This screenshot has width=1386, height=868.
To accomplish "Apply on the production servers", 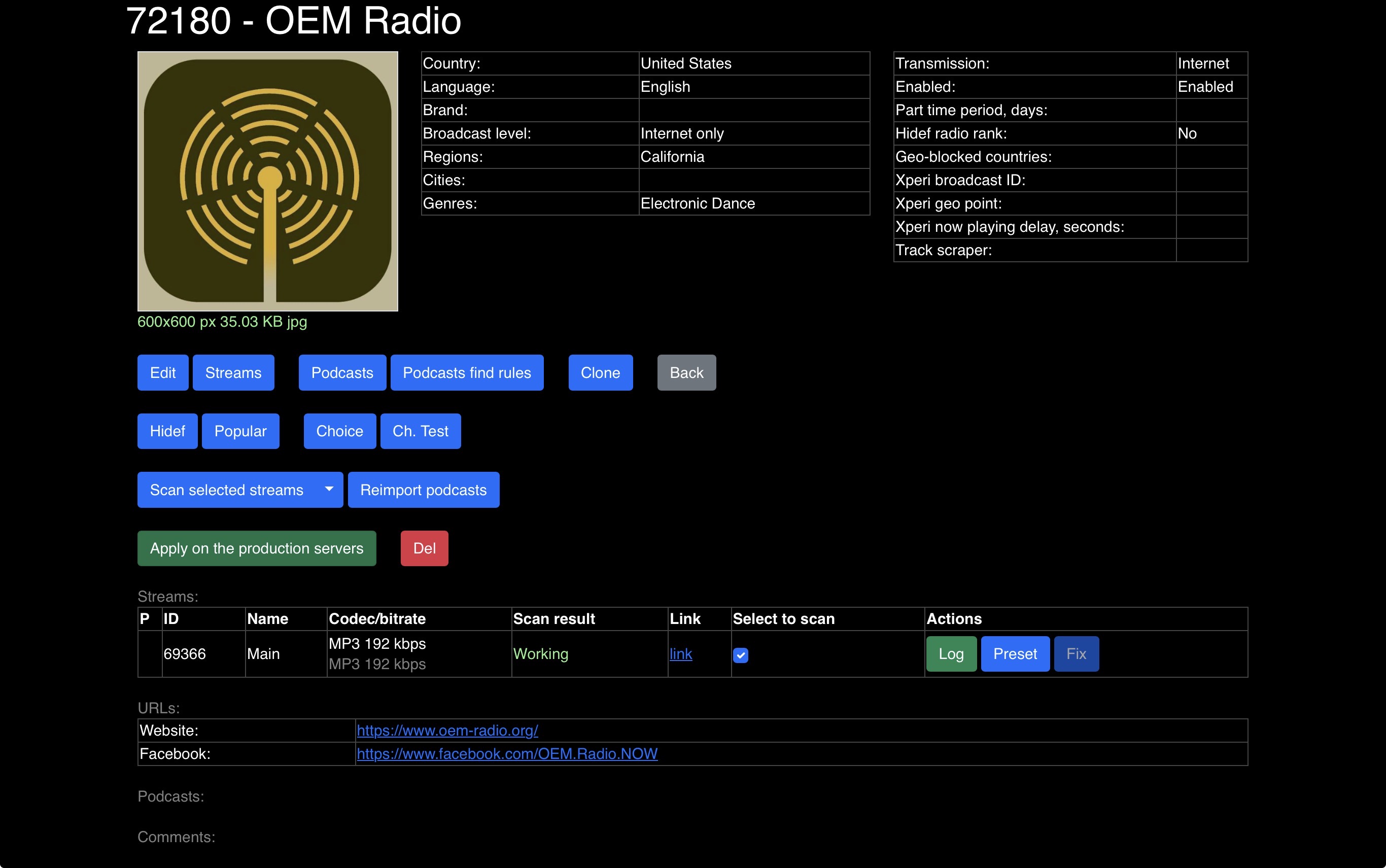I will (257, 548).
